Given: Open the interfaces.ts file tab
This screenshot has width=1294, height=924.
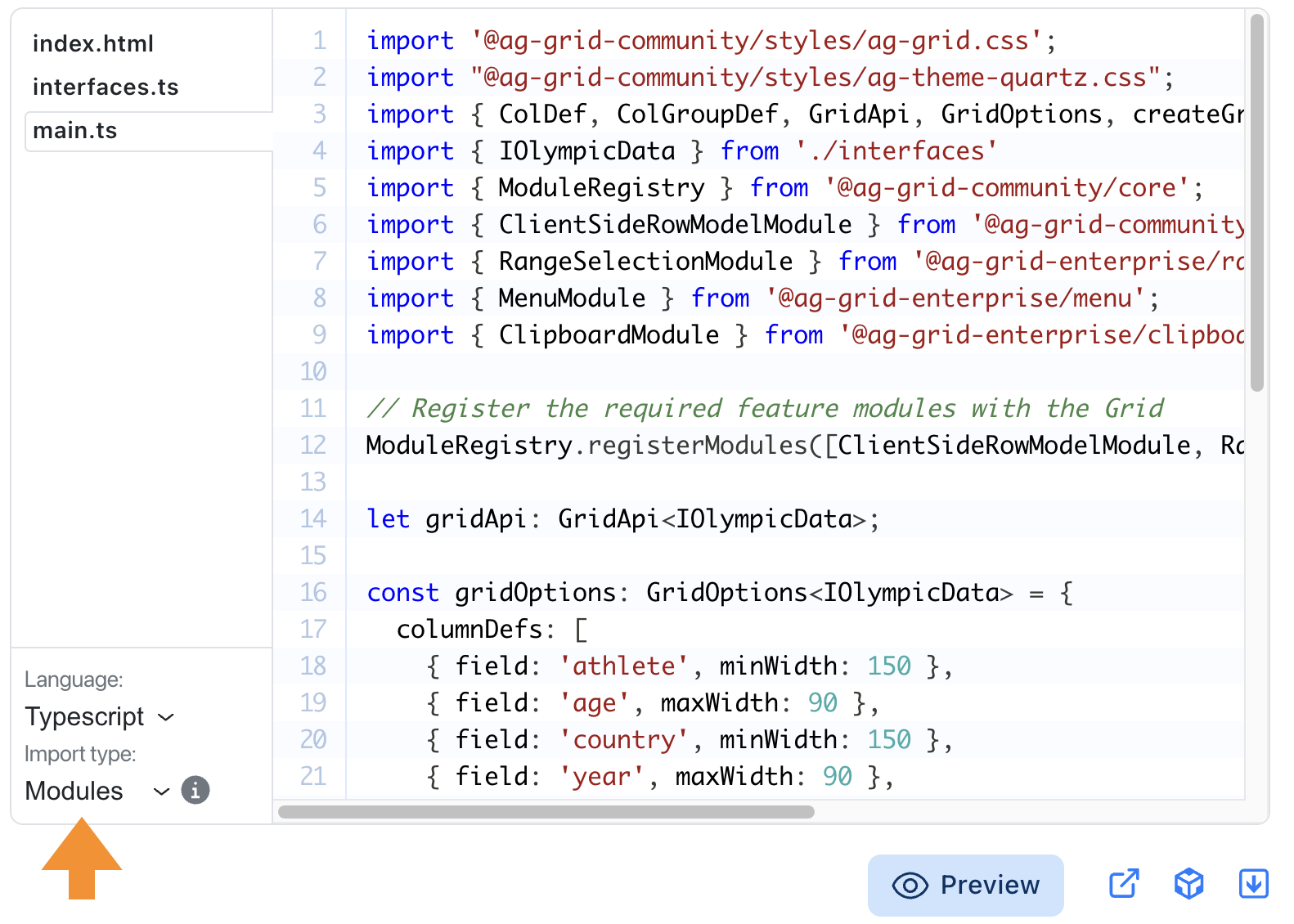Looking at the screenshot, I should click(106, 87).
